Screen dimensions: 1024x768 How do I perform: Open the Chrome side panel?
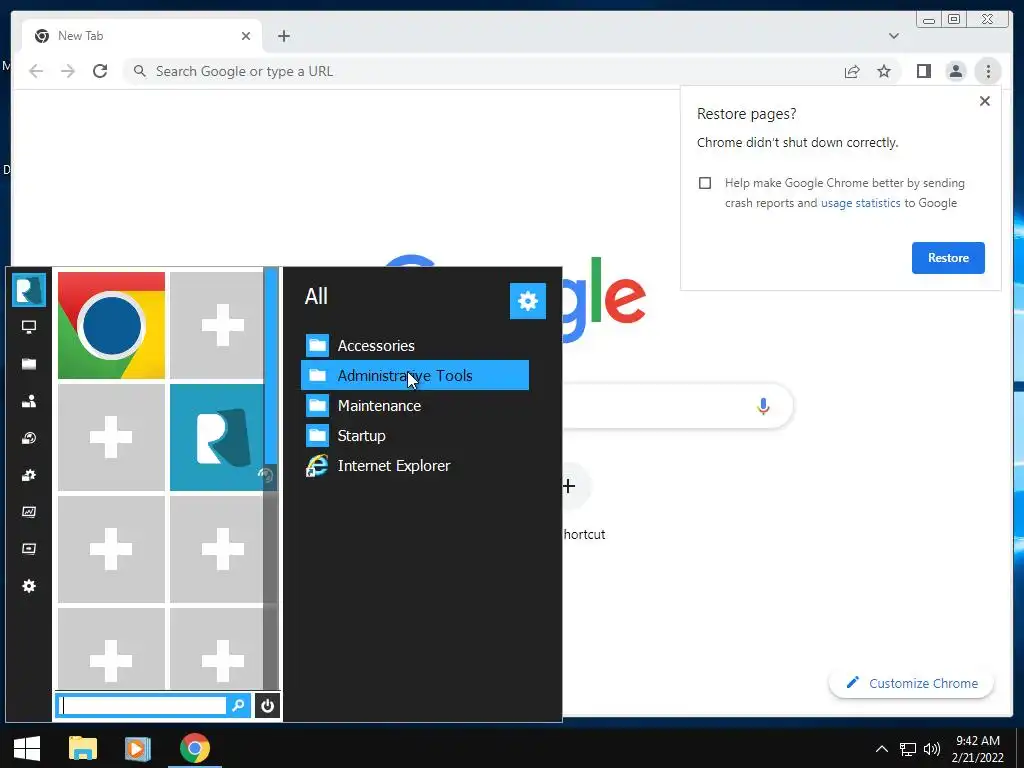[923, 71]
